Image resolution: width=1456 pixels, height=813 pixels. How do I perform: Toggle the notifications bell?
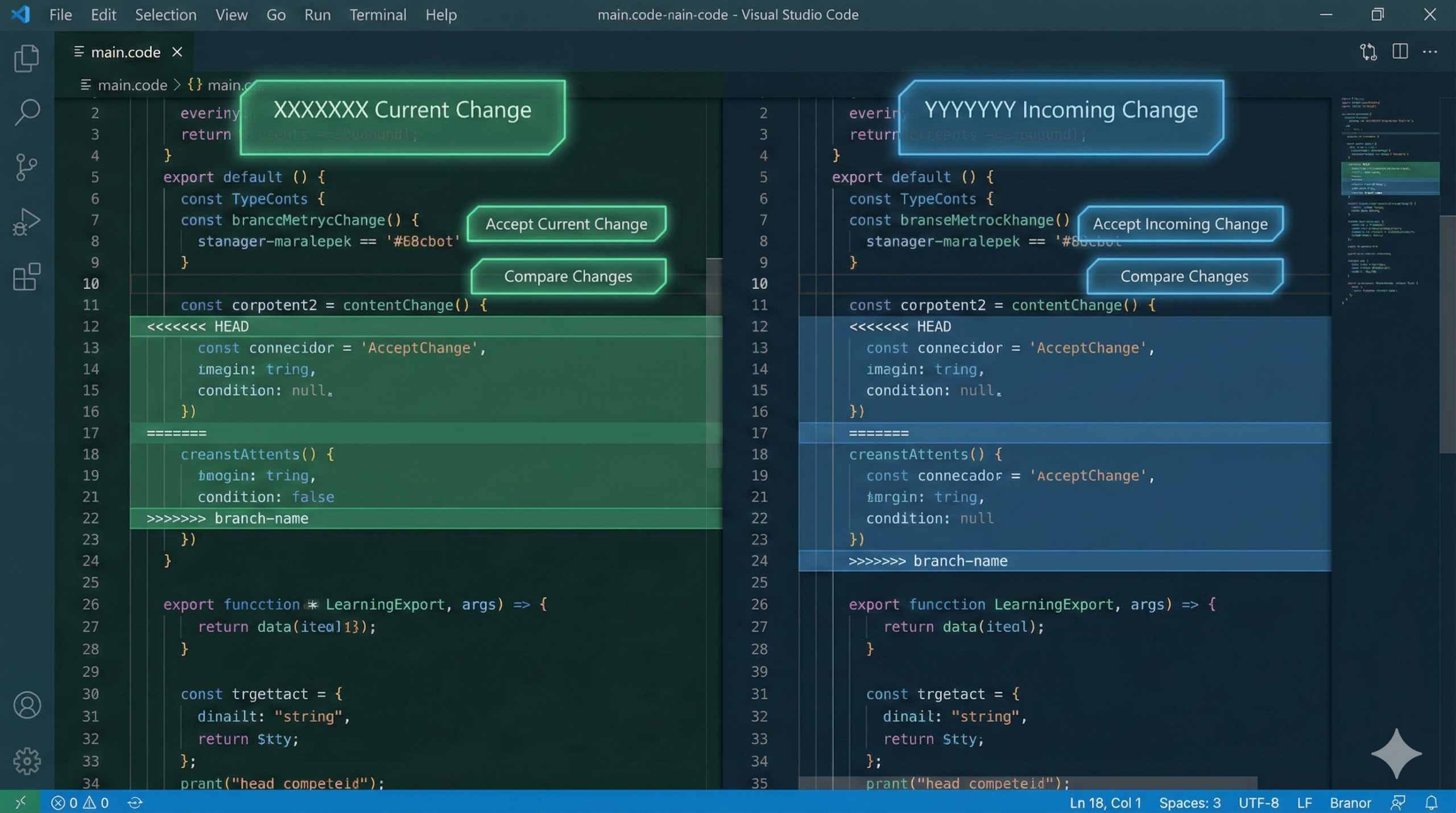point(1433,803)
